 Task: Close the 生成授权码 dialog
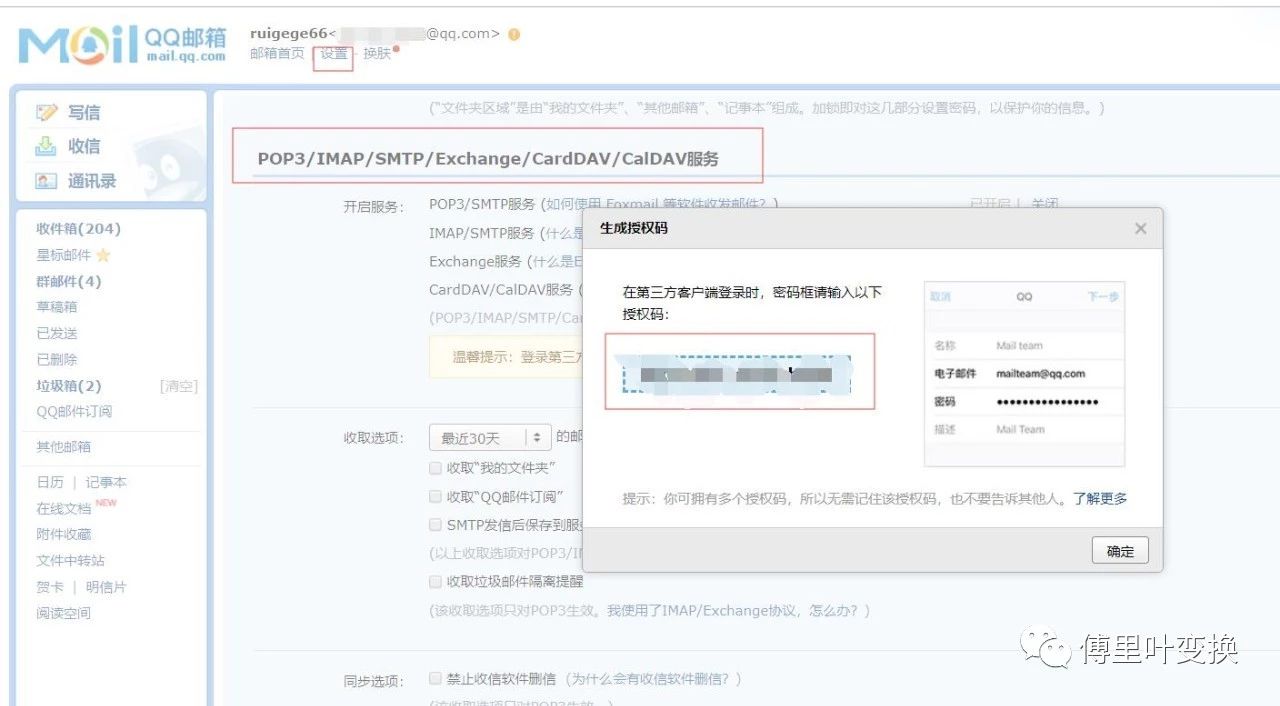click(x=1140, y=228)
